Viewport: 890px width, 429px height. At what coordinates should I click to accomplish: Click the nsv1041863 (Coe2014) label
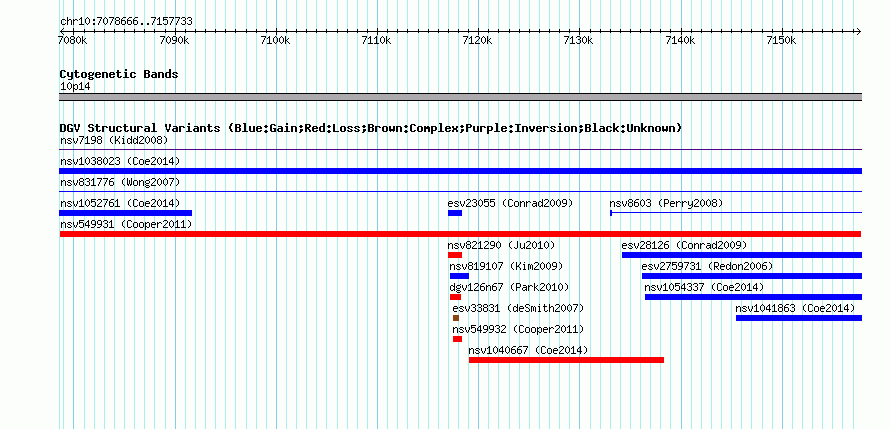pos(795,308)
